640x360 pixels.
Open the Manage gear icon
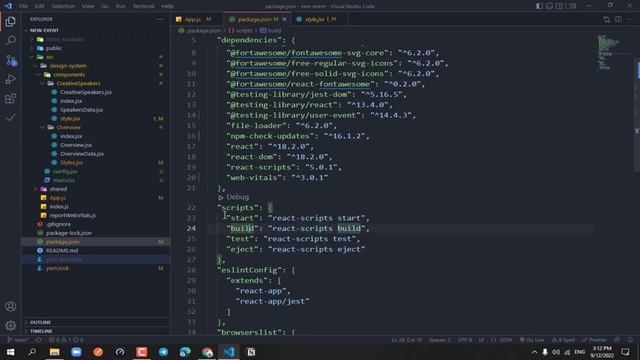[x=11, y=325]
